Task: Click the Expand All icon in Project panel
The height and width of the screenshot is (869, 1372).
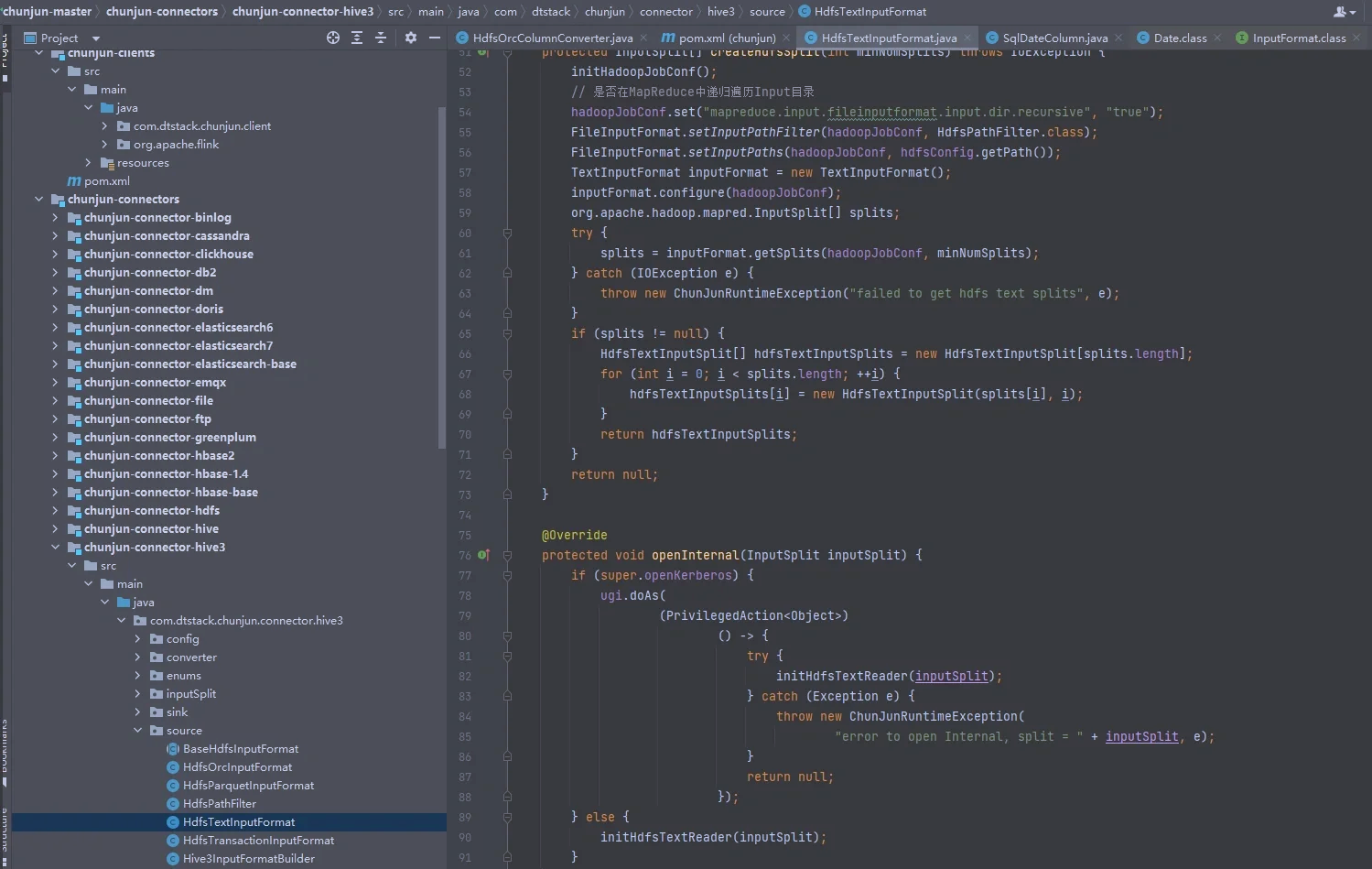Action: (357, 38)
